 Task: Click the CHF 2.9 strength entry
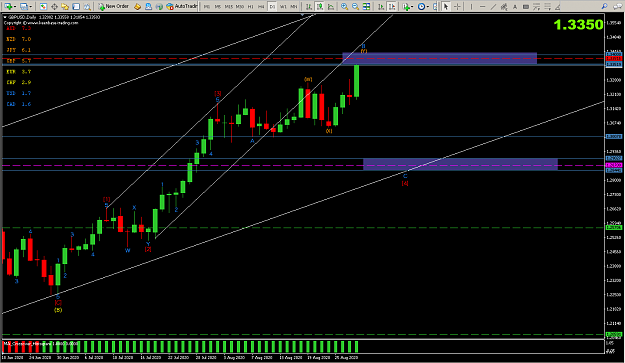18,82
